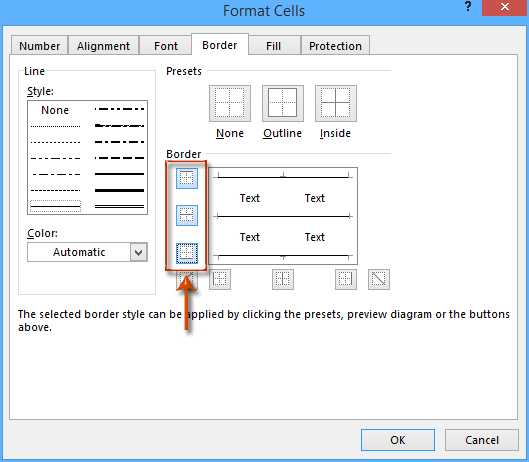Click the Color dropdown arrow
529x462 pixels.
139,252
